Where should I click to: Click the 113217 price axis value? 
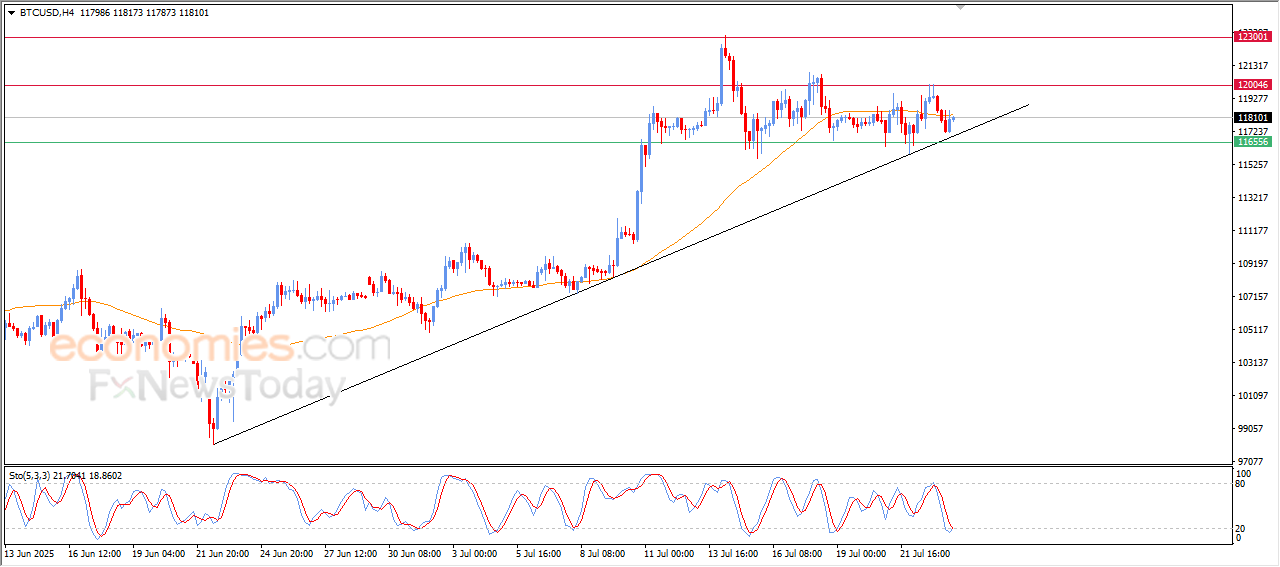pos(1253,198)
